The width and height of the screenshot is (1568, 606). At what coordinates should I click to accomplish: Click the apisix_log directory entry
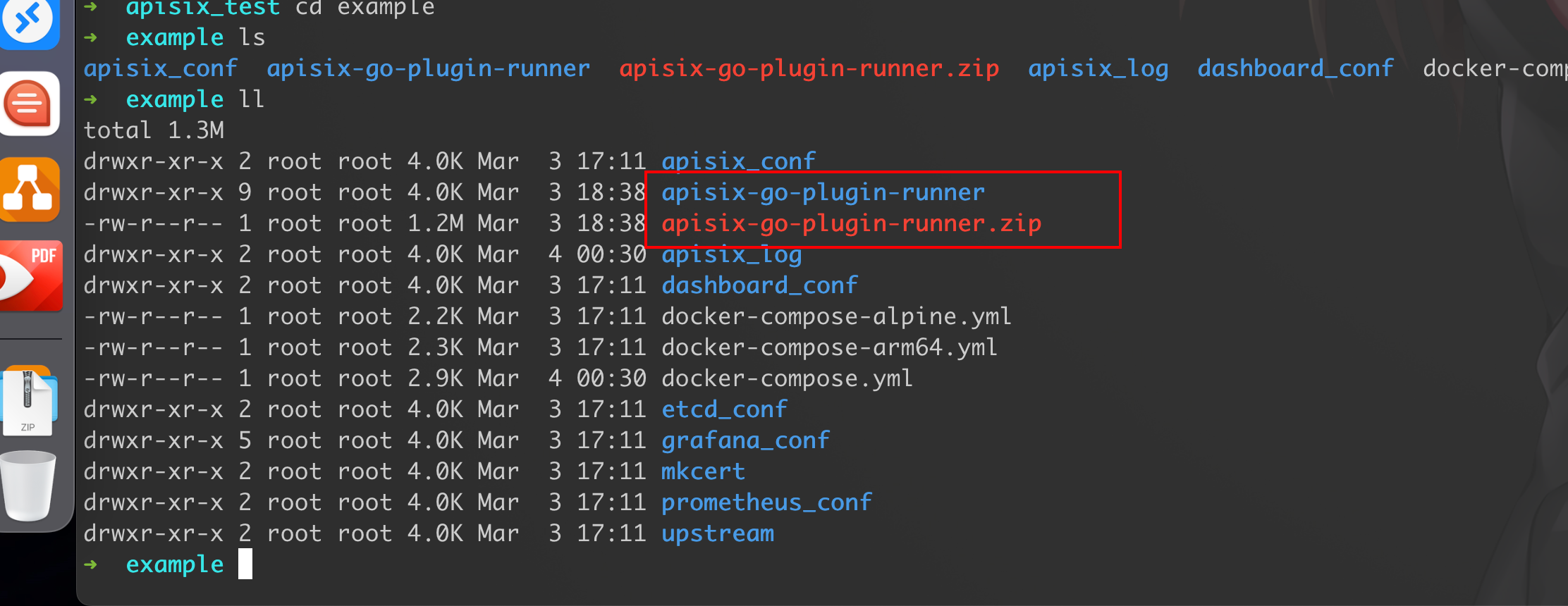731,254
